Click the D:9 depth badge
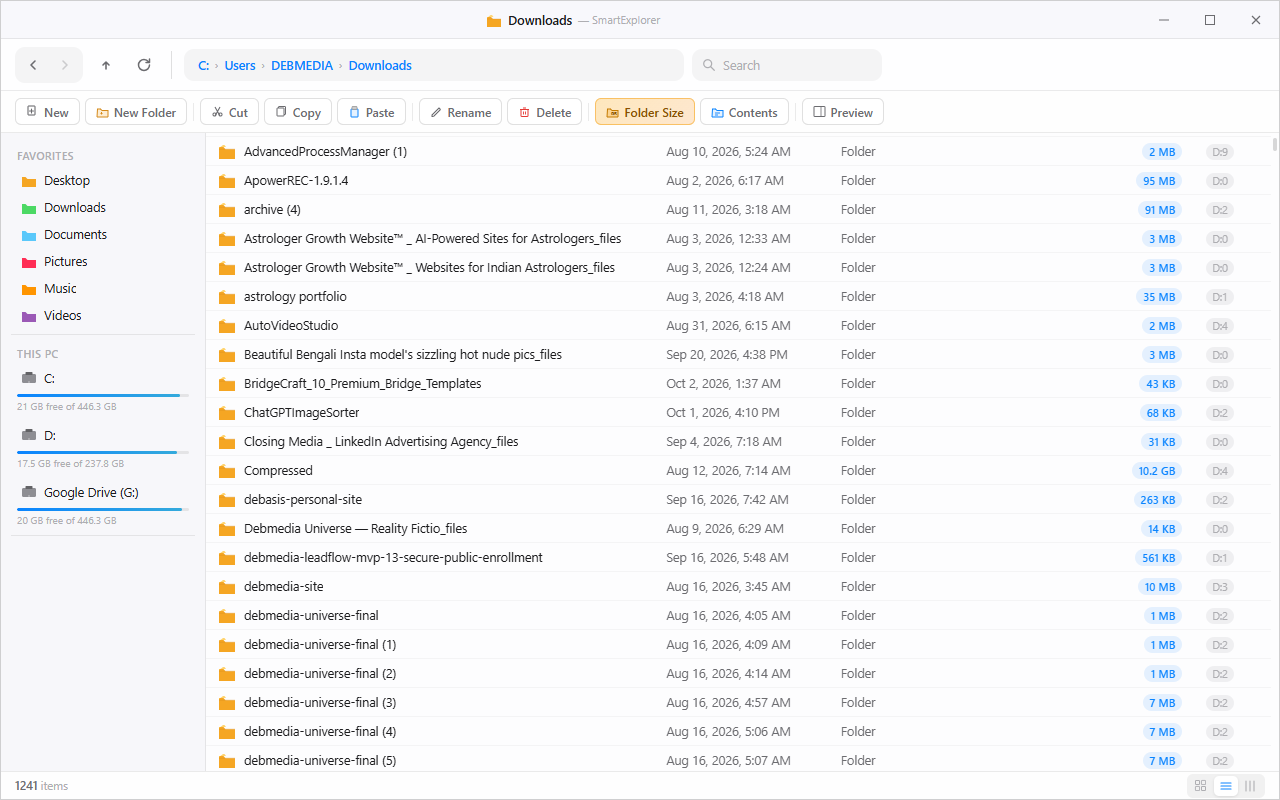This screenshot has width=1280, height=800. tap(1220, 152)
